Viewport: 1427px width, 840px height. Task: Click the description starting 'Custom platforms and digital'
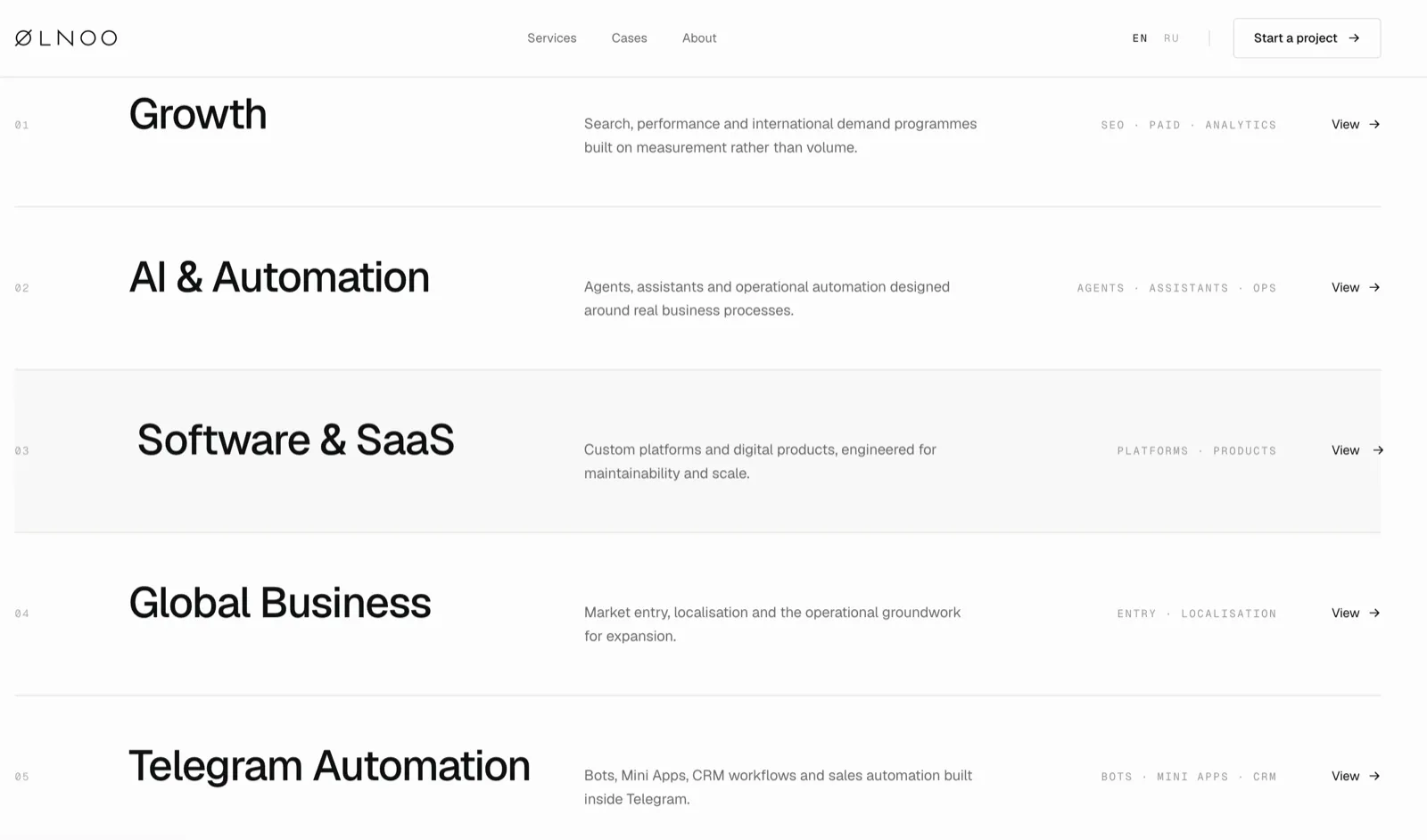[x=761, y=461]
